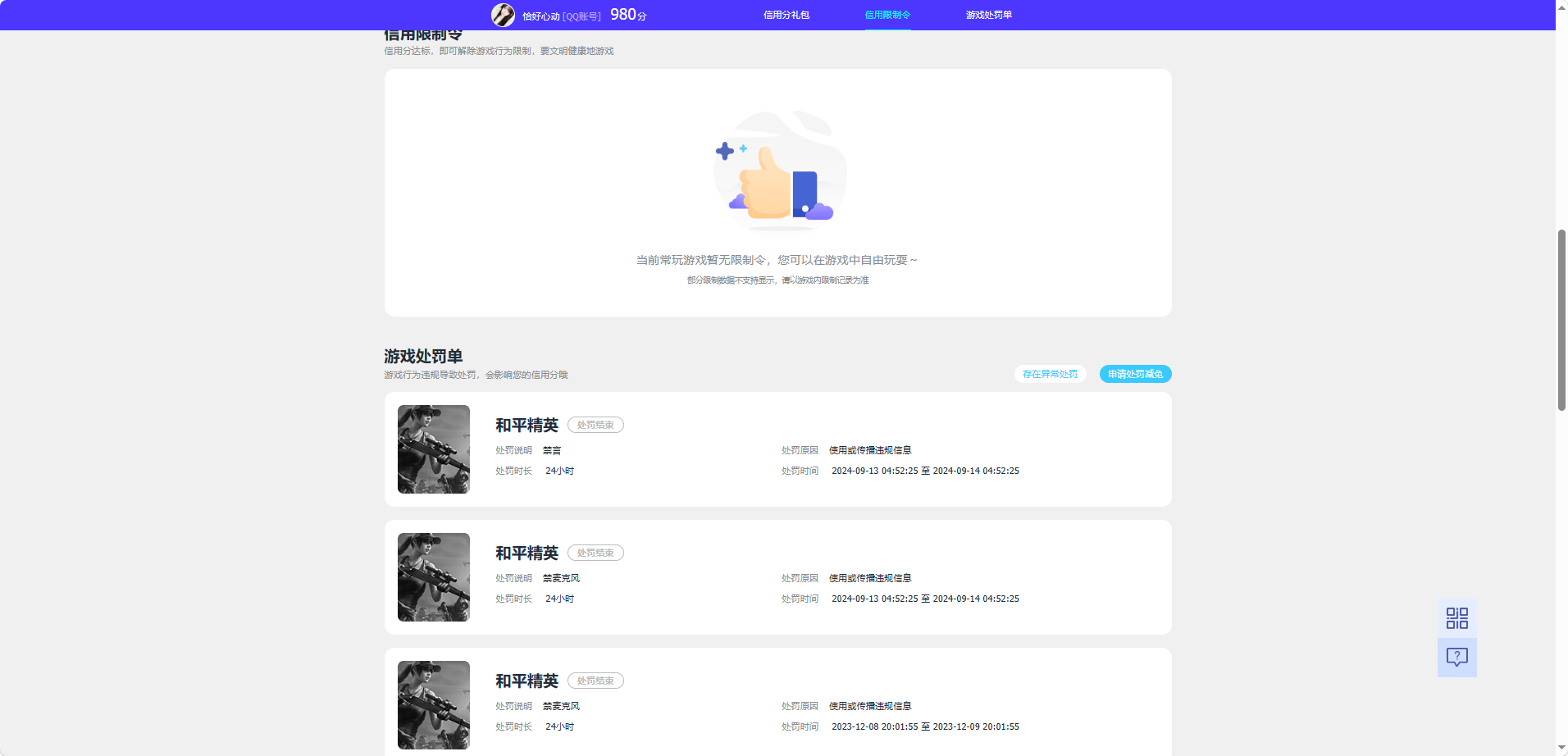Image resolution: width=1568 pixels, height=756 pixels.
Task: Open the QR code panel icon
Action: (1456, 617)
